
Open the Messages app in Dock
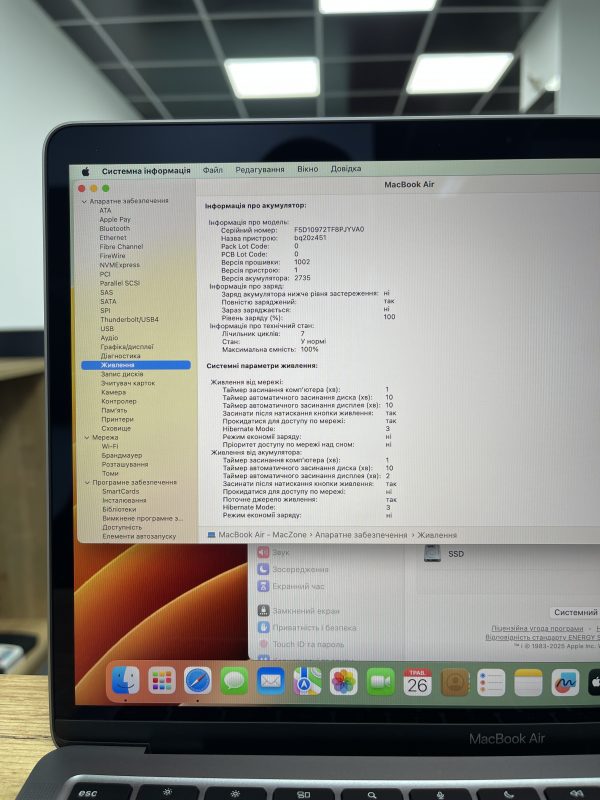pos(234,681)
